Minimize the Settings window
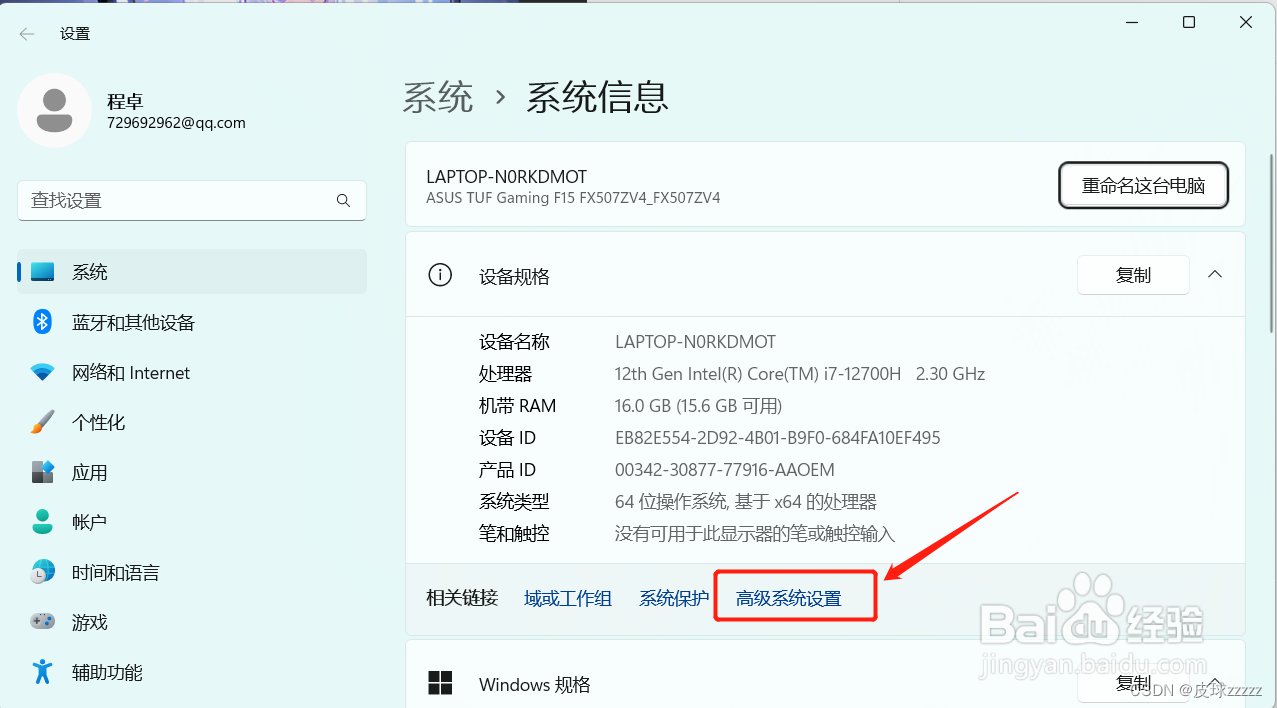Screen dimensions: 1277x708 pos(1131,22)
